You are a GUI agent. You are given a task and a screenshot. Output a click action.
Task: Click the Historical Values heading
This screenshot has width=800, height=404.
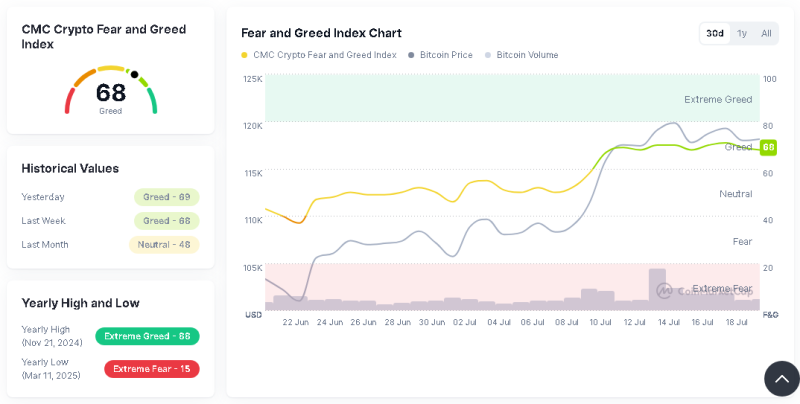[70, 168]
